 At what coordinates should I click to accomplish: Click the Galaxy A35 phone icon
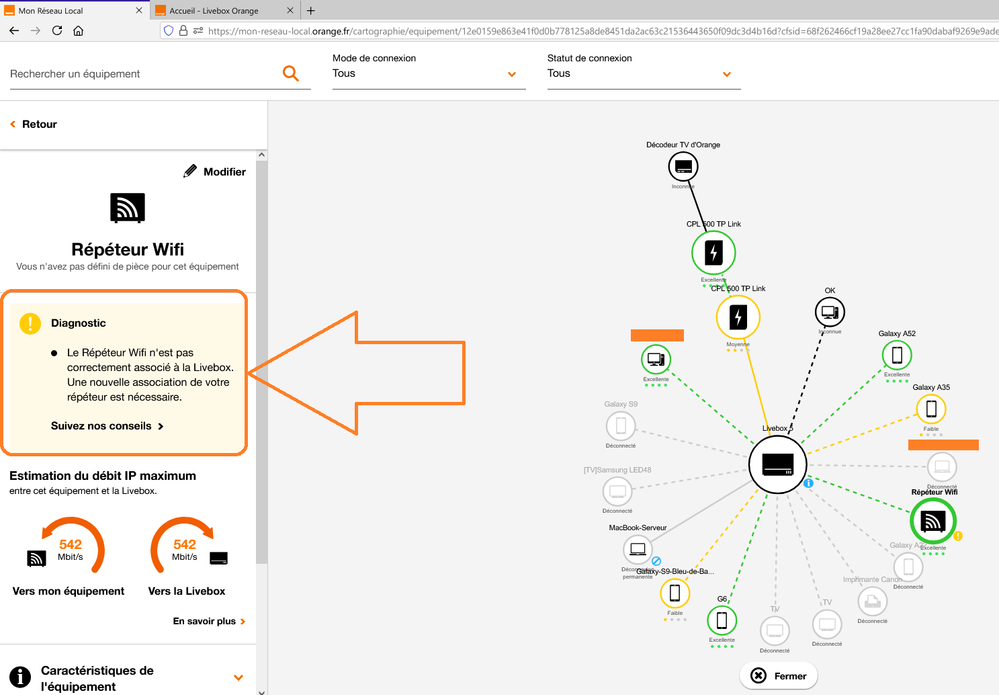click(931, 408)
